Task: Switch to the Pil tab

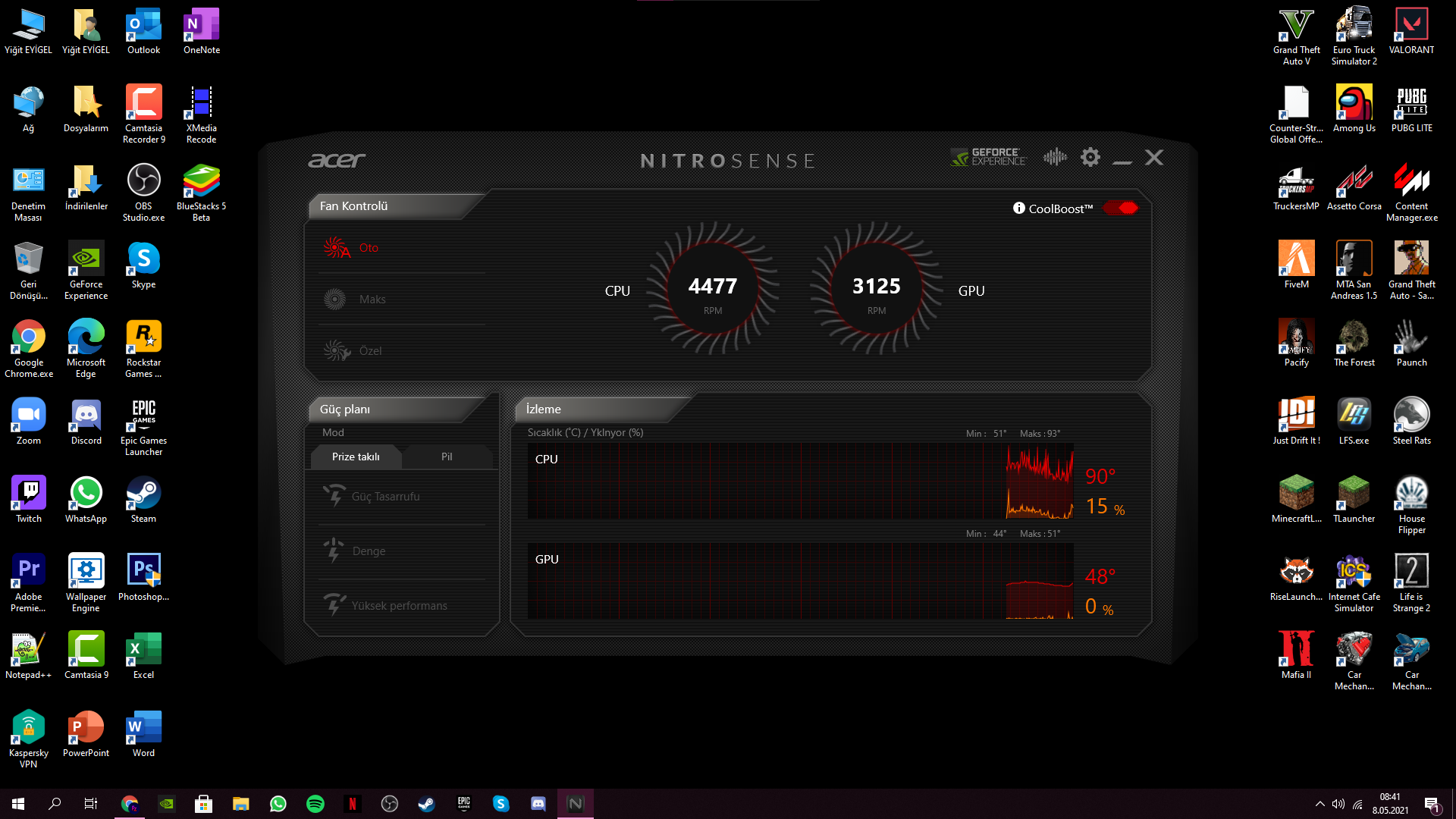Action: pyautogui.click(x=447, y=457)
